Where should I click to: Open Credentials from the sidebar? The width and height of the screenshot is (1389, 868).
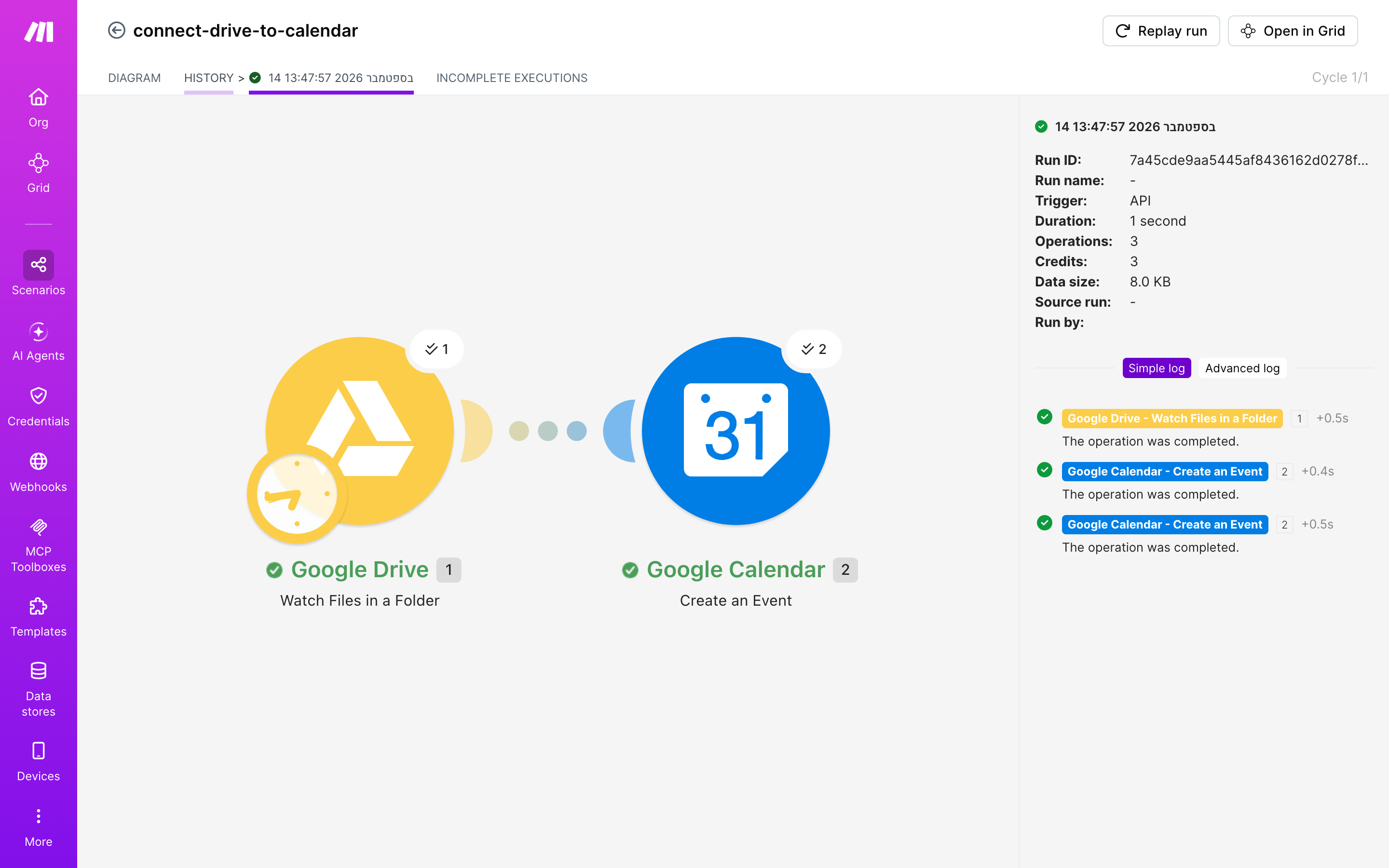point(39,407)
